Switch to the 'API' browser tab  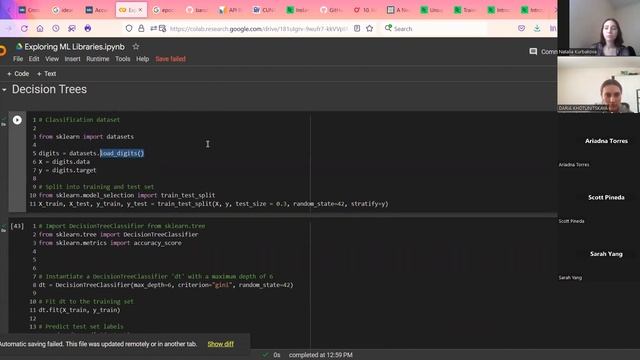click(x=230, y=10)
